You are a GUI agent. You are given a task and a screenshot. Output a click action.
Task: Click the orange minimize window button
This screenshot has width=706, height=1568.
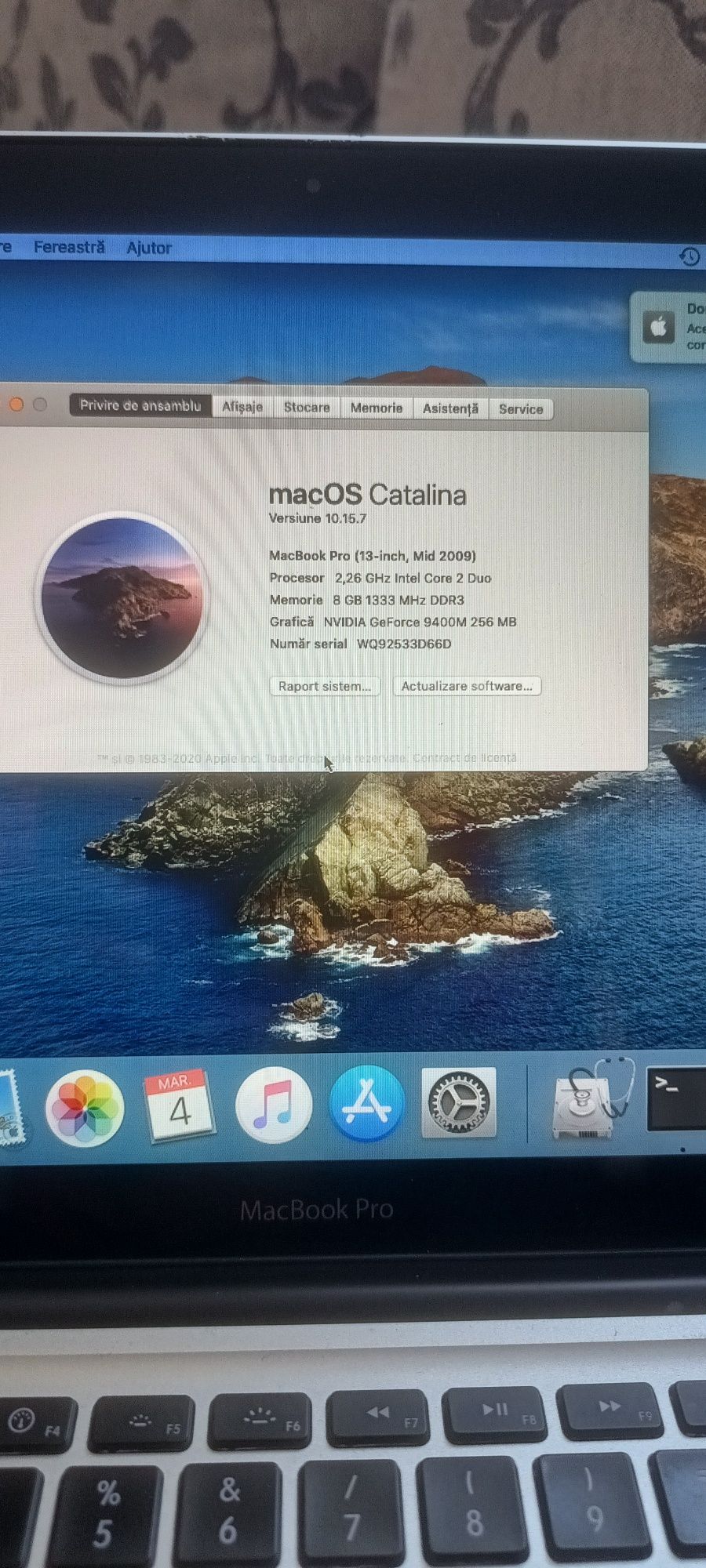[16, 404]
